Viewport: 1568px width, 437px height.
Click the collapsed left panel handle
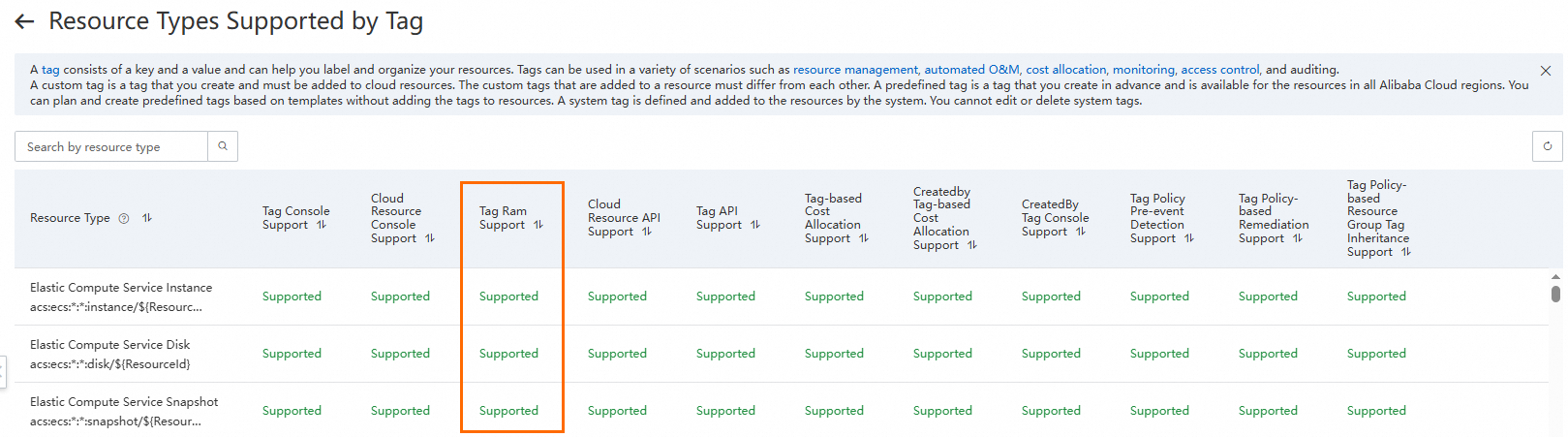click(x=3, y=372)
